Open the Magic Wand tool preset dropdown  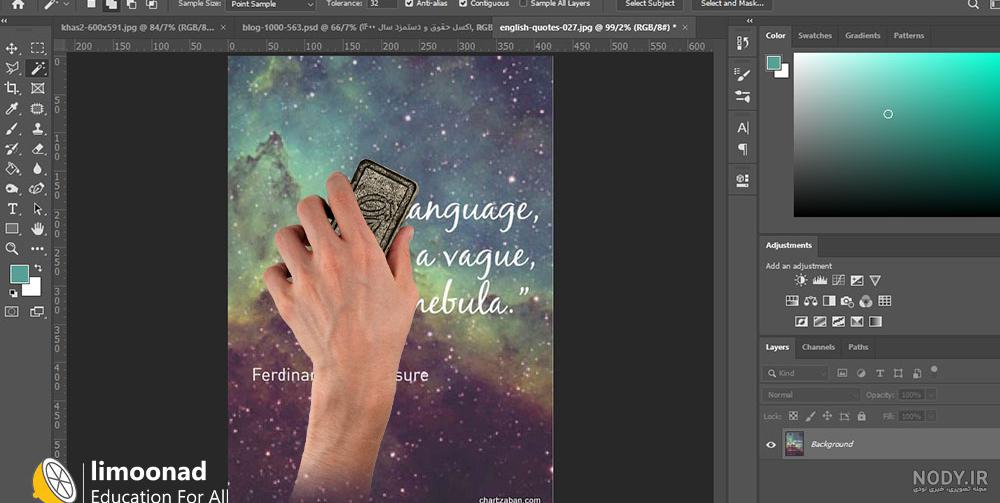[66, 4]
